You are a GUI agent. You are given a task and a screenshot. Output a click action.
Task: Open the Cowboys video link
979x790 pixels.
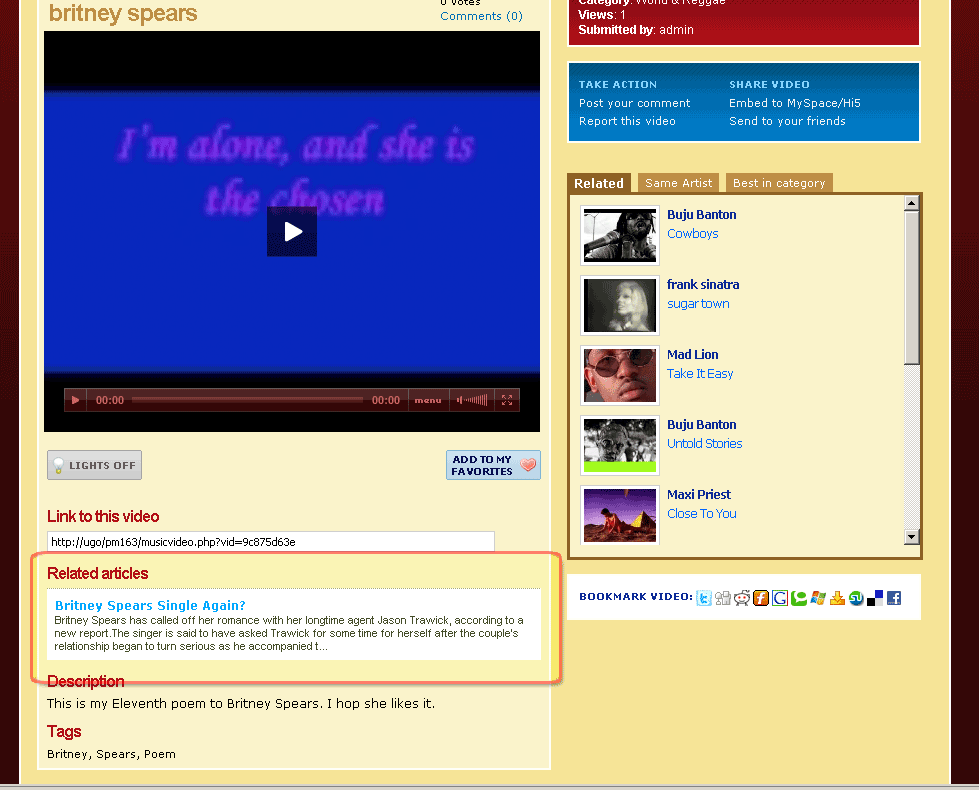692,234
